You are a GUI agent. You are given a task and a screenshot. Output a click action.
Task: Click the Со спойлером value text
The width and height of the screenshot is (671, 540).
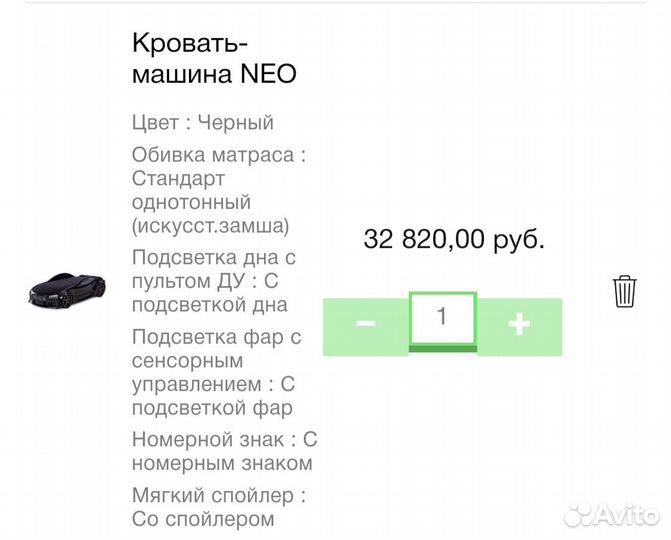203,519
